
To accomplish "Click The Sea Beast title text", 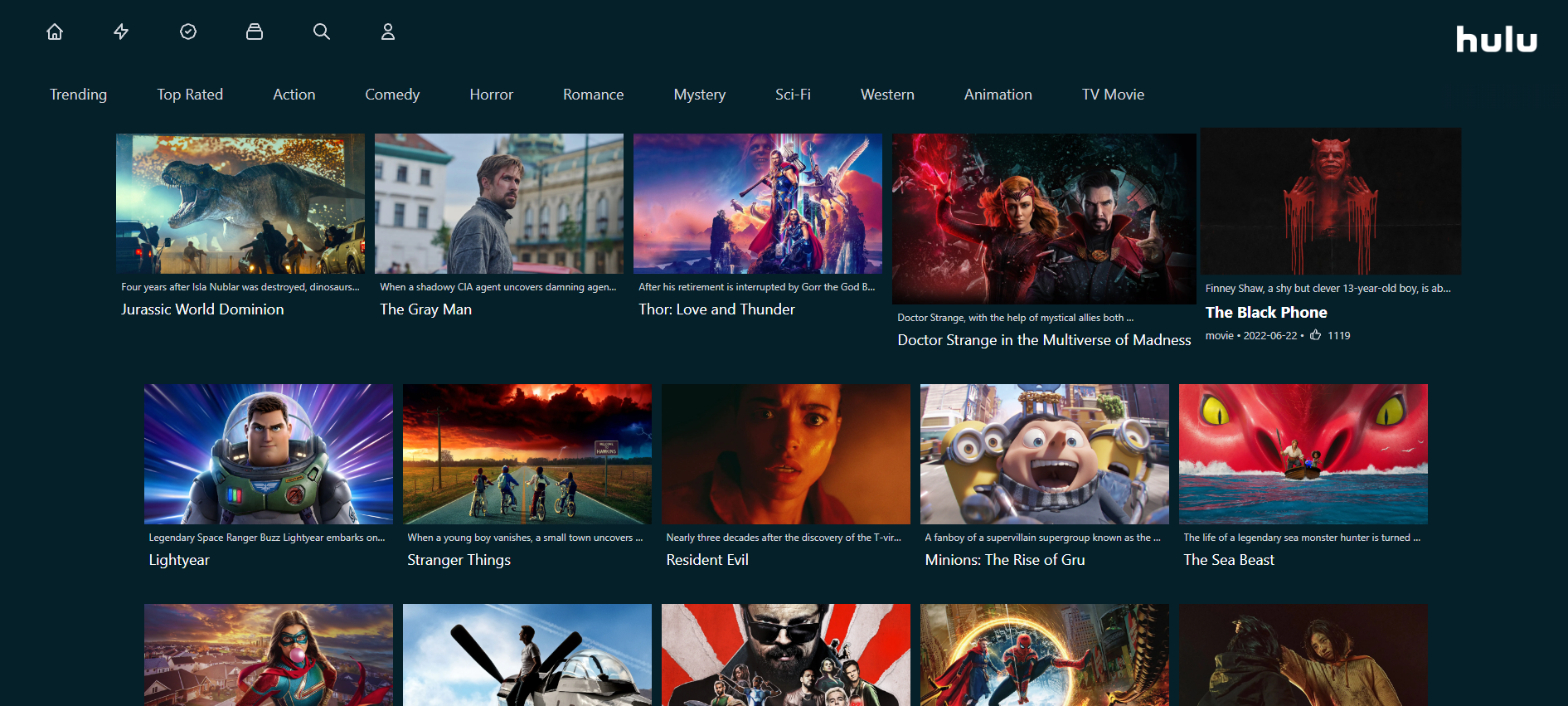I will tap(1229, 560).
